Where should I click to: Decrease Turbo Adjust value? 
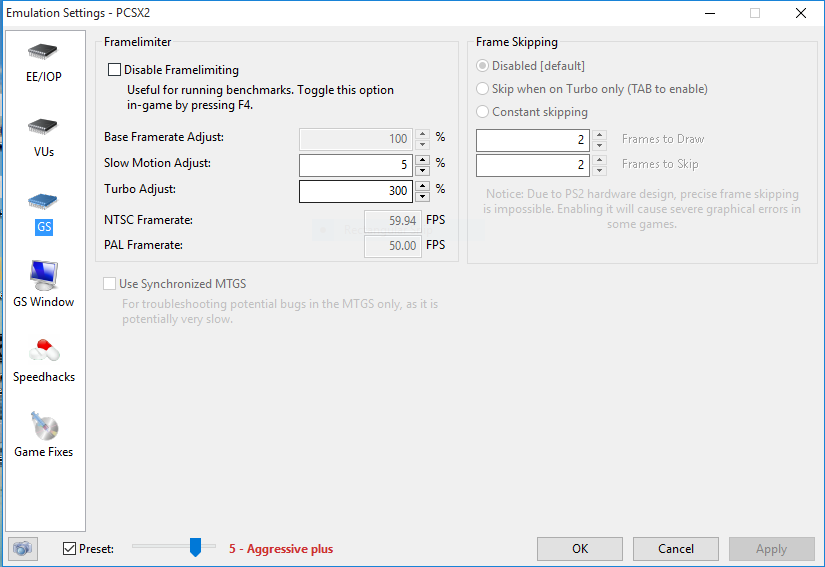coord(422,197)
